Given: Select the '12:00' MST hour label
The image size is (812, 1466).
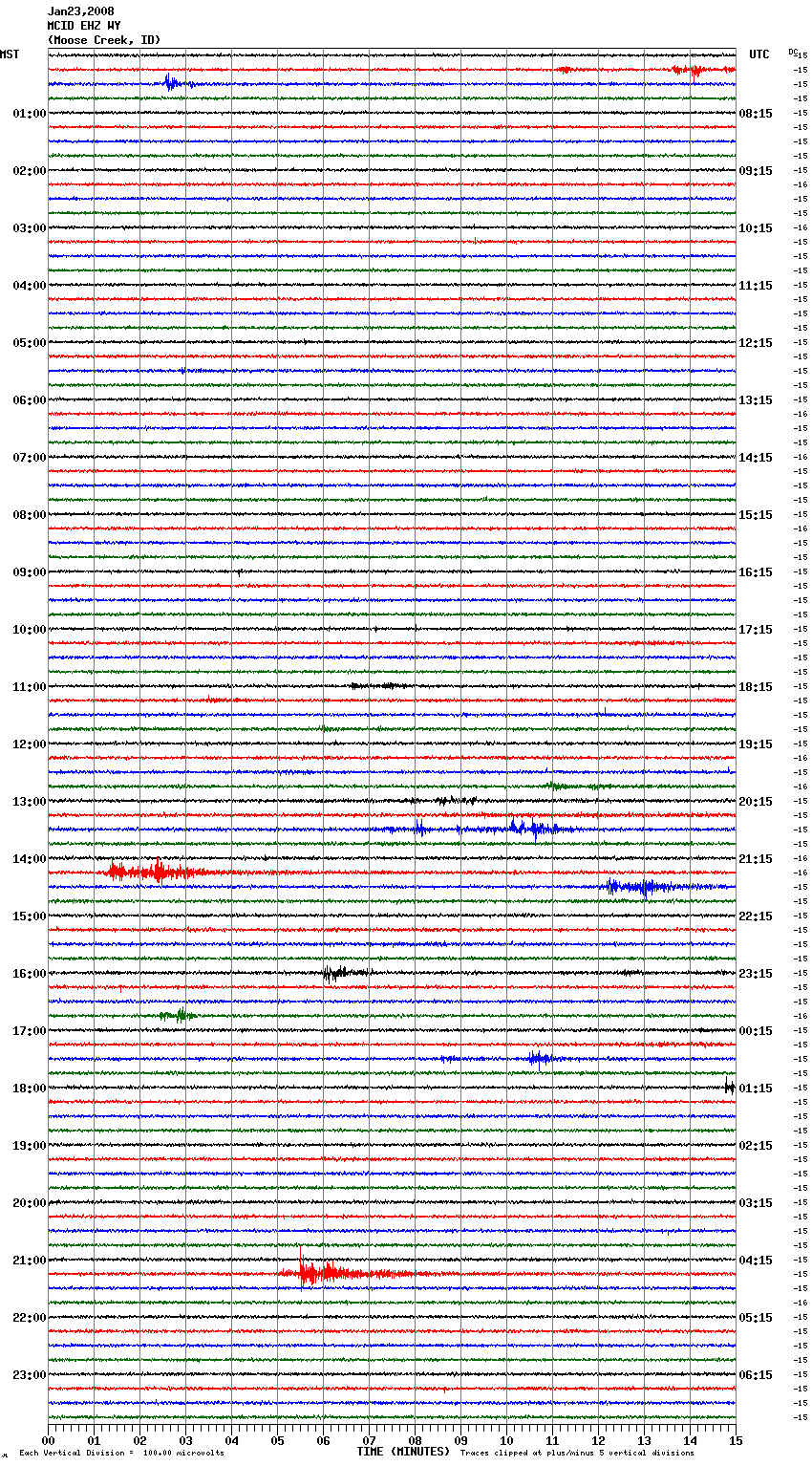Looking at the screenshot, I should click(29, 744).
